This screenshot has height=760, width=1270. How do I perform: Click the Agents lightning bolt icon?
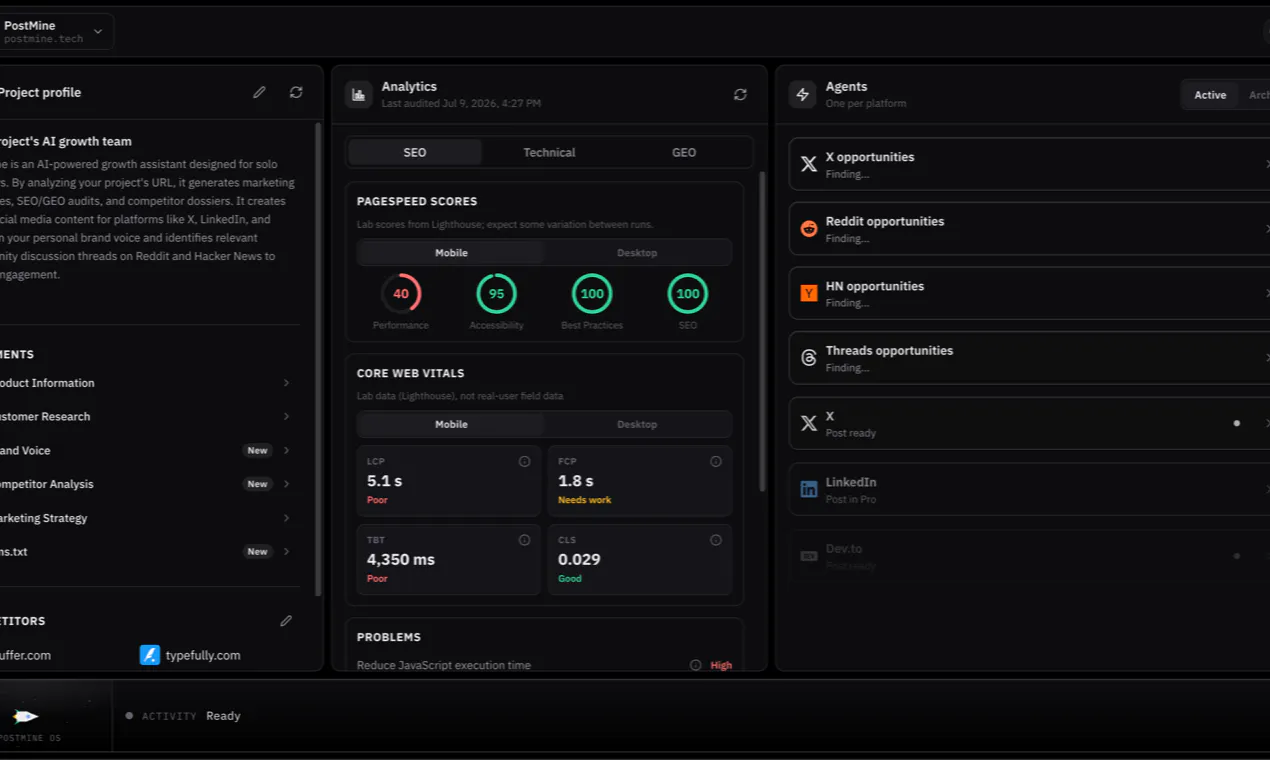(x=802, y=95)
